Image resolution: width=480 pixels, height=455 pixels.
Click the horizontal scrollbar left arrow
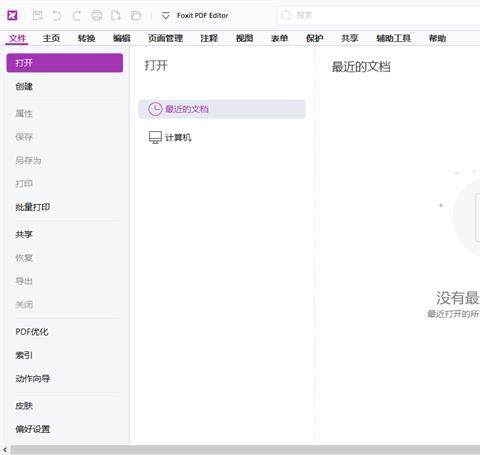coord(5,450)
